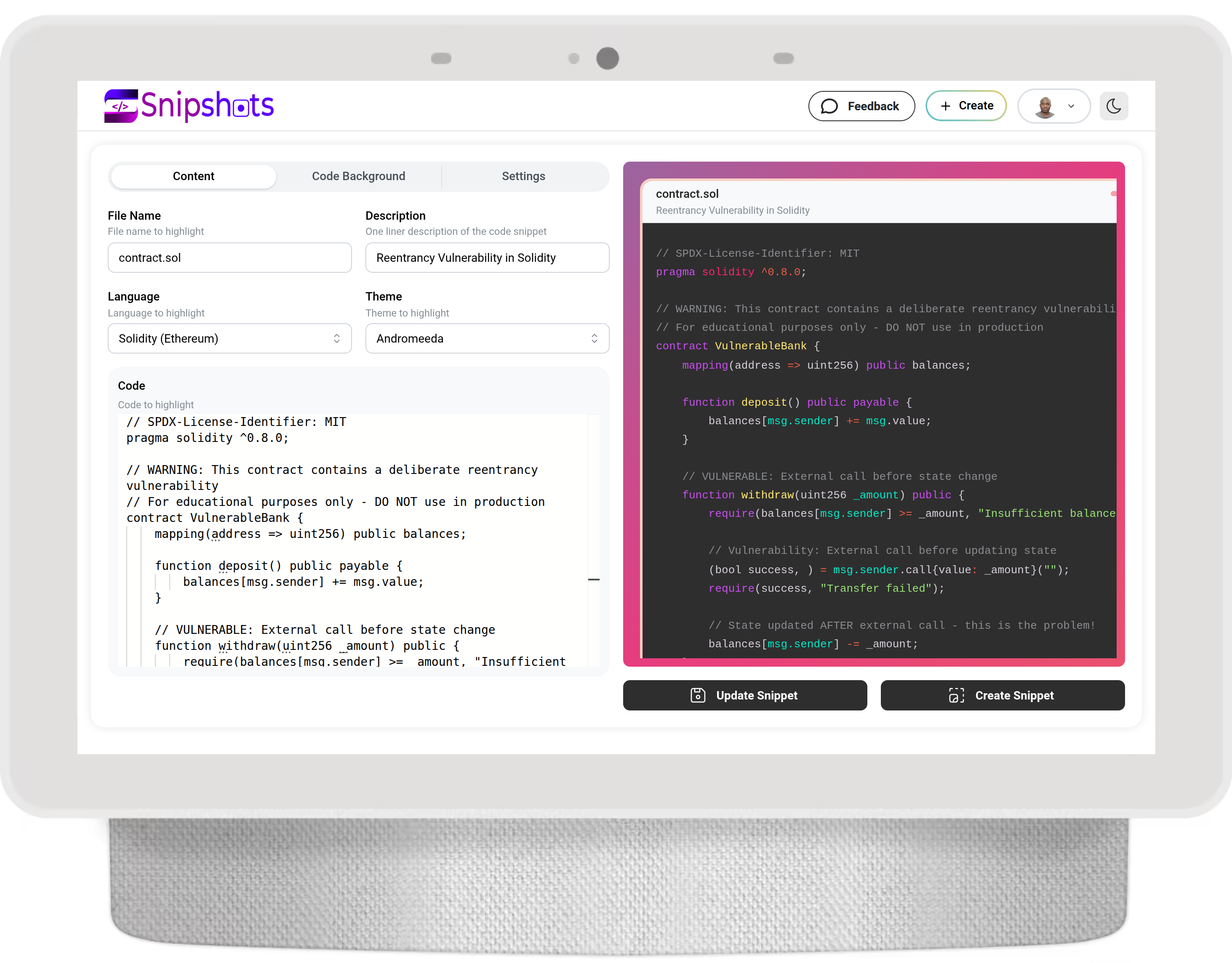Screen dimensions: 1232x963
Task: Click the plus icon on the Create button
Action: 945,106
